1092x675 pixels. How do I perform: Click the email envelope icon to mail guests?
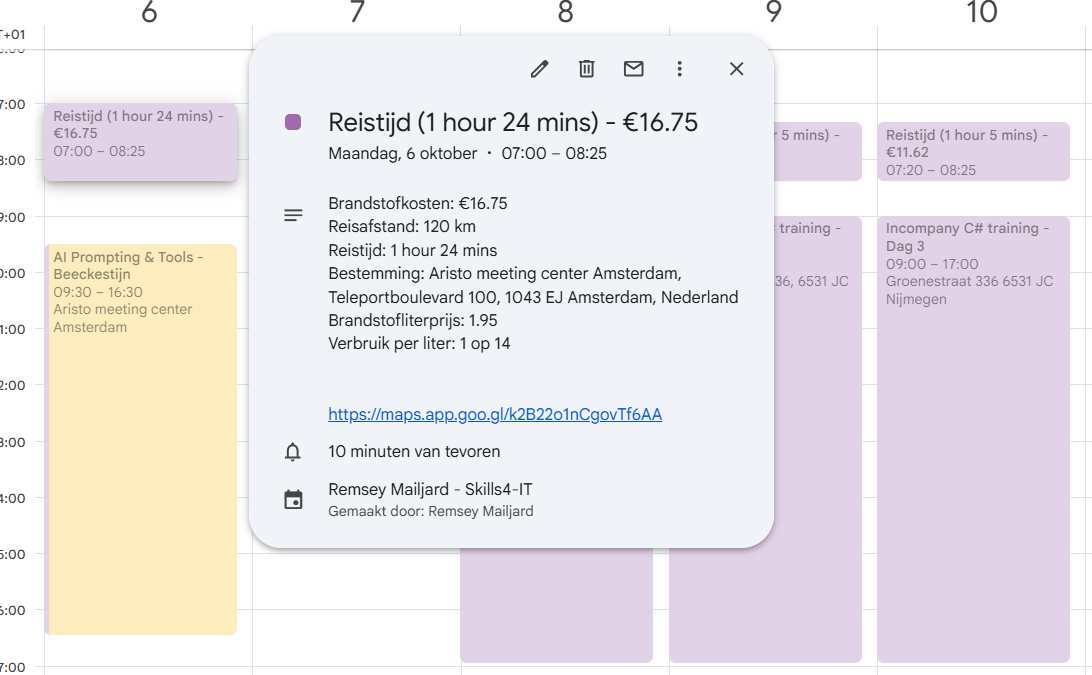pyautogui.click(x=633, y=69)
